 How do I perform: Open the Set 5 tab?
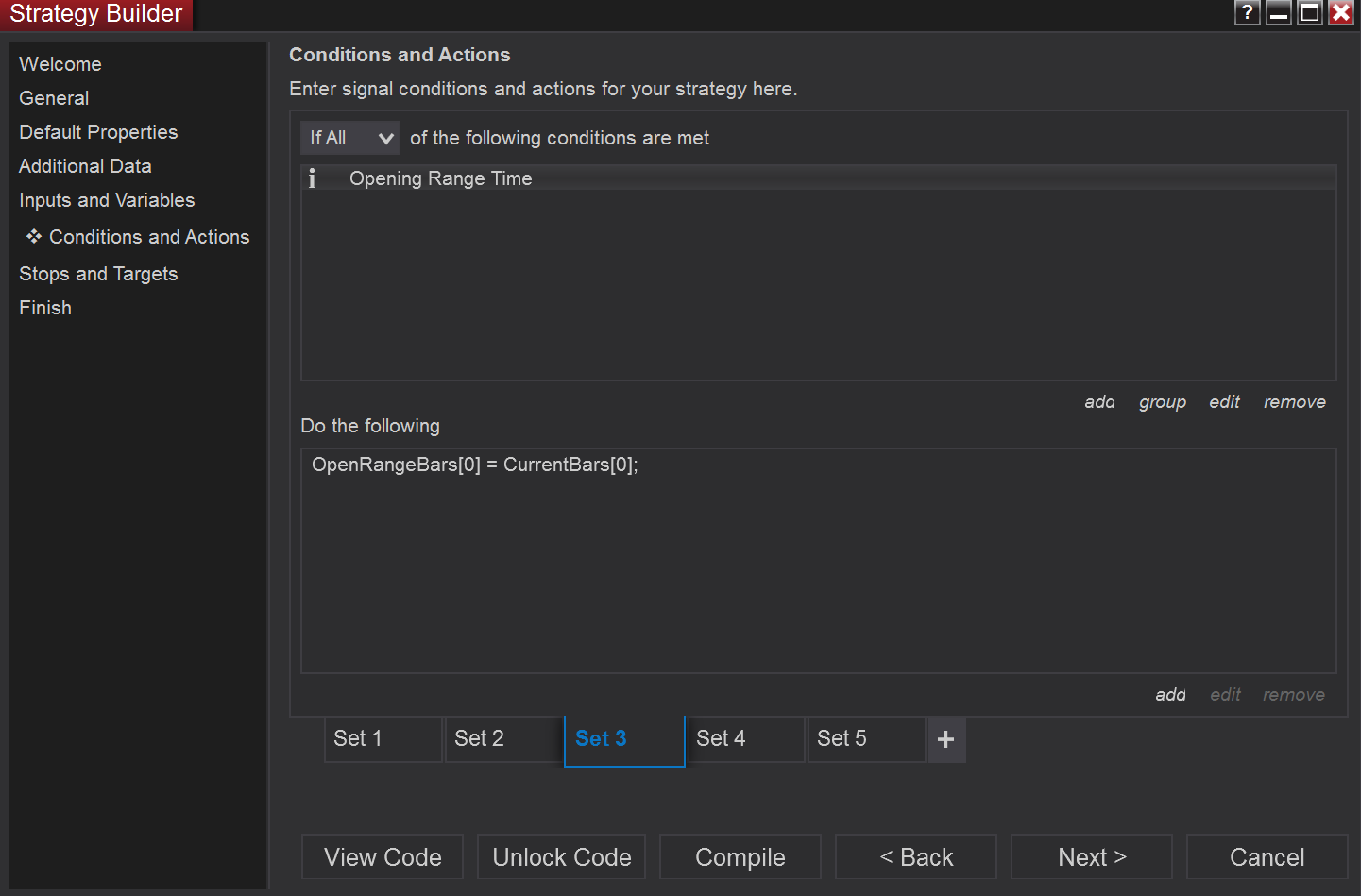point(865,738)
